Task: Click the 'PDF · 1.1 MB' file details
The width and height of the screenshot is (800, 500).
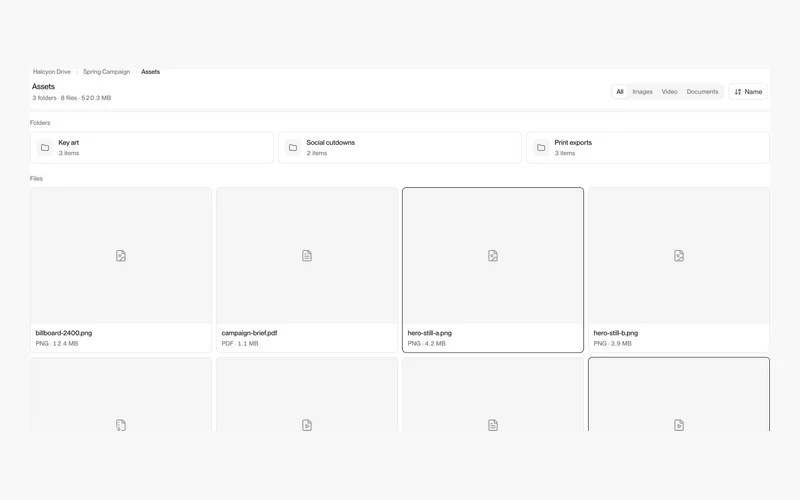Action: 240,343
